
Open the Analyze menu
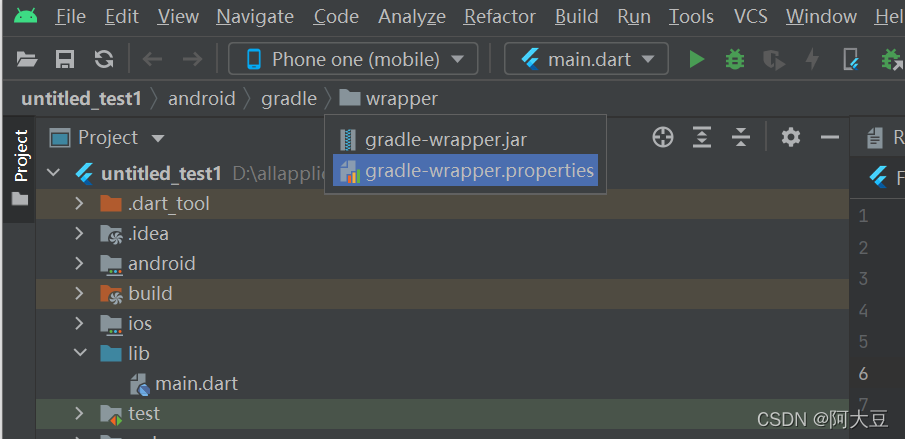pyautogui.click(x=412, y=17)
